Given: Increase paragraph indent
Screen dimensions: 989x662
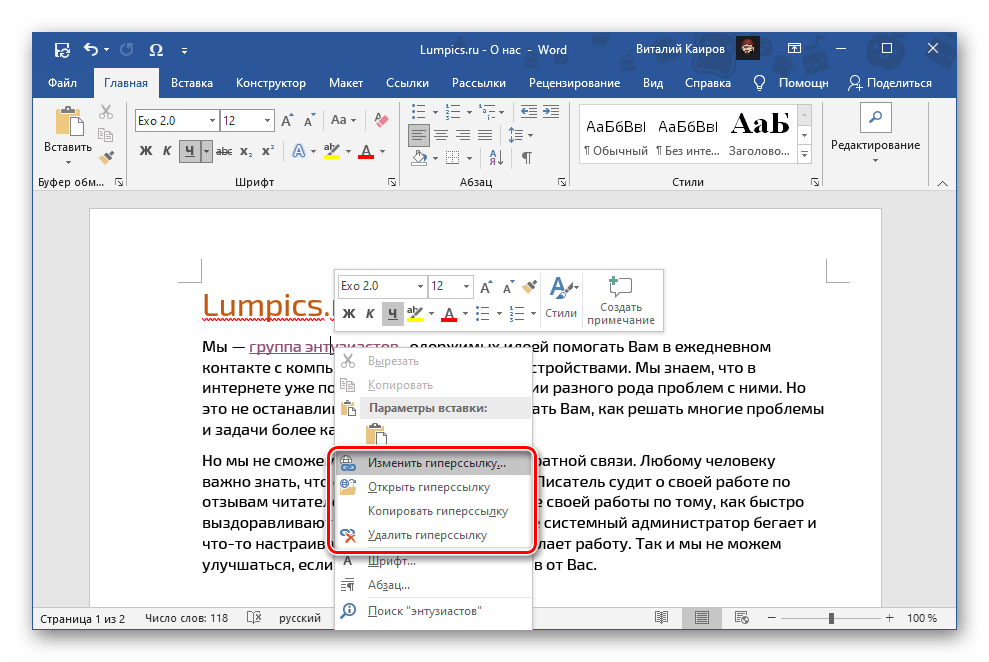Looking at the screenshot, I should point(551,112).
